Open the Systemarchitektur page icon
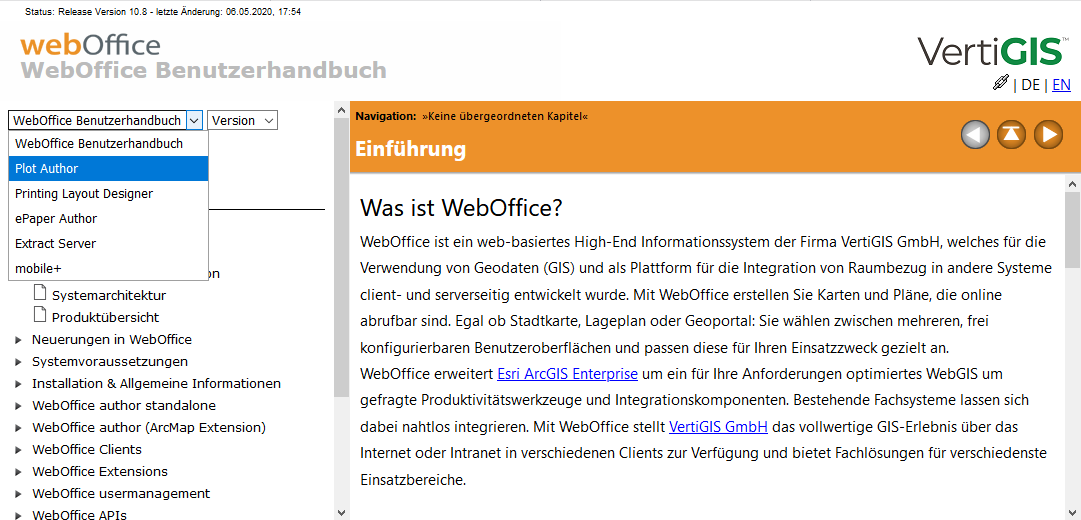Viewport: 1081px width, 520px height. click(40, 293)
